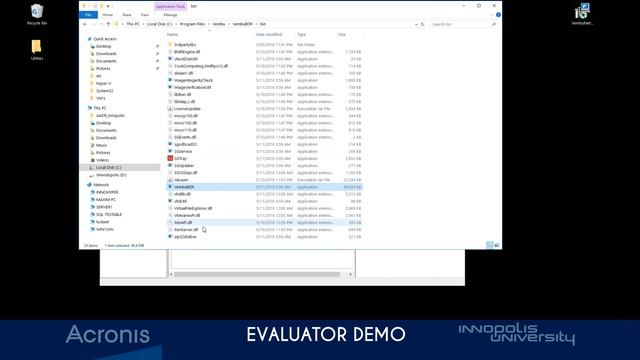Open the Vembu shortcut icon on the desktop
Image resolution: width=640 pixels, height=360 pixels.
582,14
